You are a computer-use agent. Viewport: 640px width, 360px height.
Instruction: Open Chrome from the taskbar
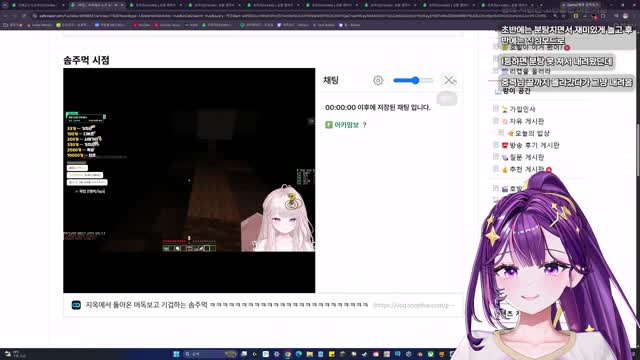pyautogui.click(x=287, y=354)
